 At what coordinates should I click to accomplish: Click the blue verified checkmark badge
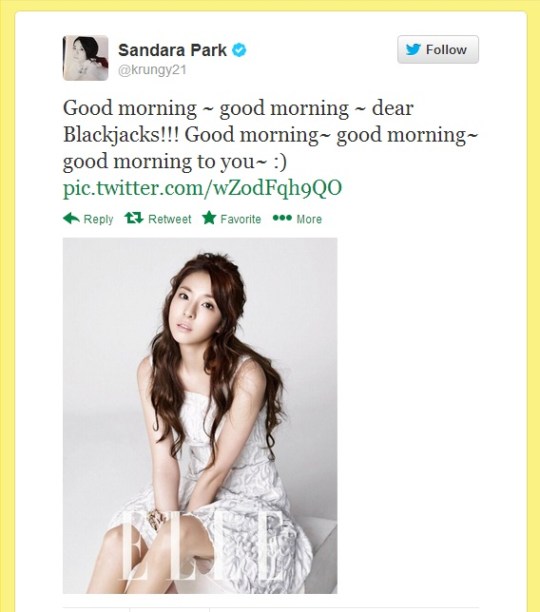pos(239,50)
